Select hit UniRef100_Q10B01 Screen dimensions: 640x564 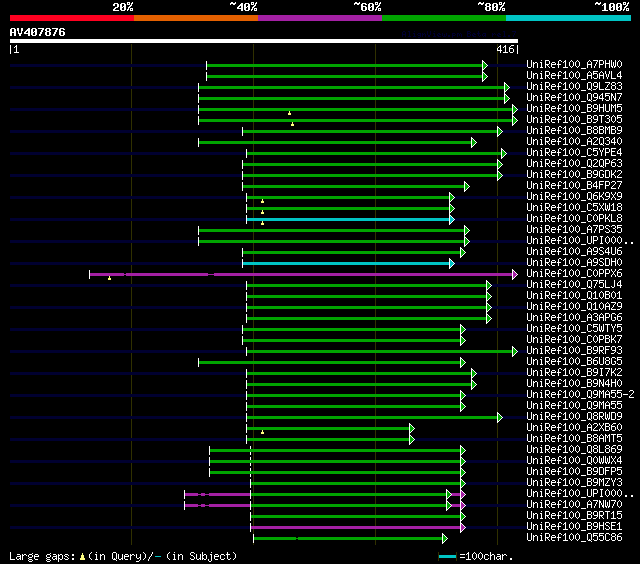point(574,296)
